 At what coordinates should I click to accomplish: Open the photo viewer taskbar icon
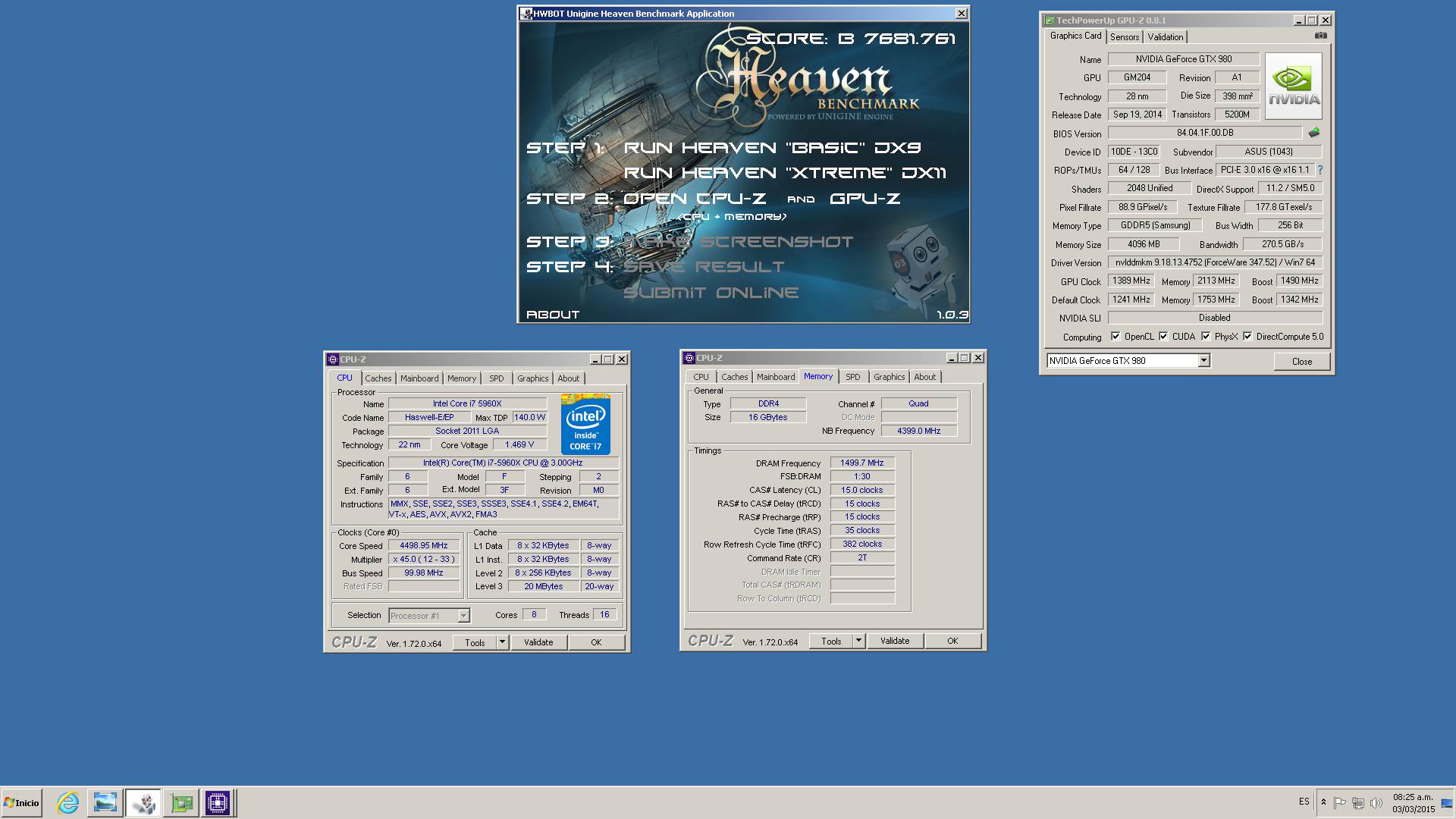pyautogui.click(x=105, y=802)
